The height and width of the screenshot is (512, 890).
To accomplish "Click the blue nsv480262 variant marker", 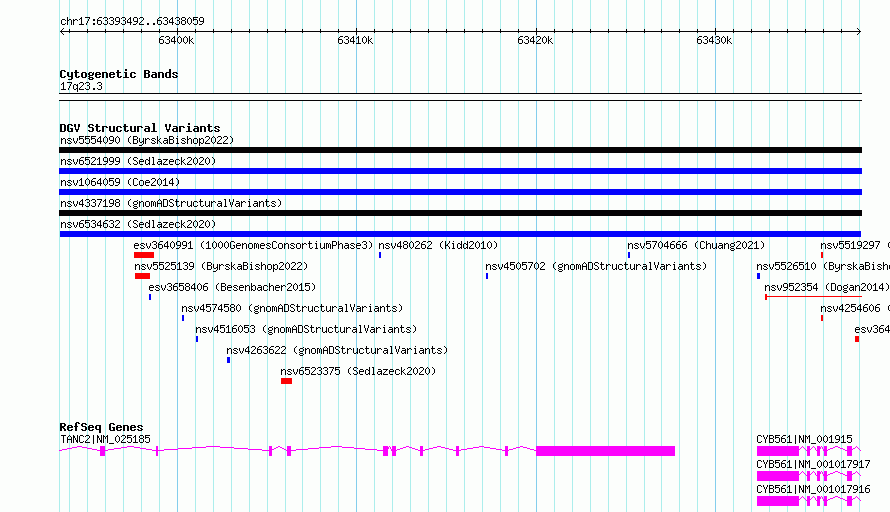I will [380, 255].
